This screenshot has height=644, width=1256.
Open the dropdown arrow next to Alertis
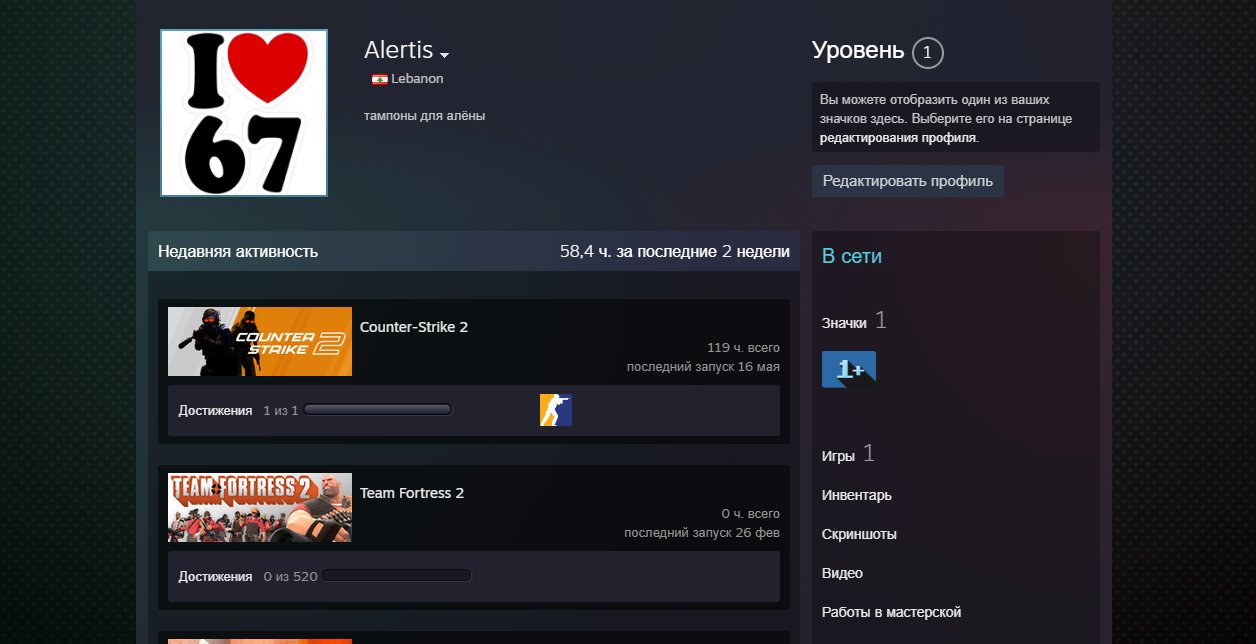pos(445,54)
